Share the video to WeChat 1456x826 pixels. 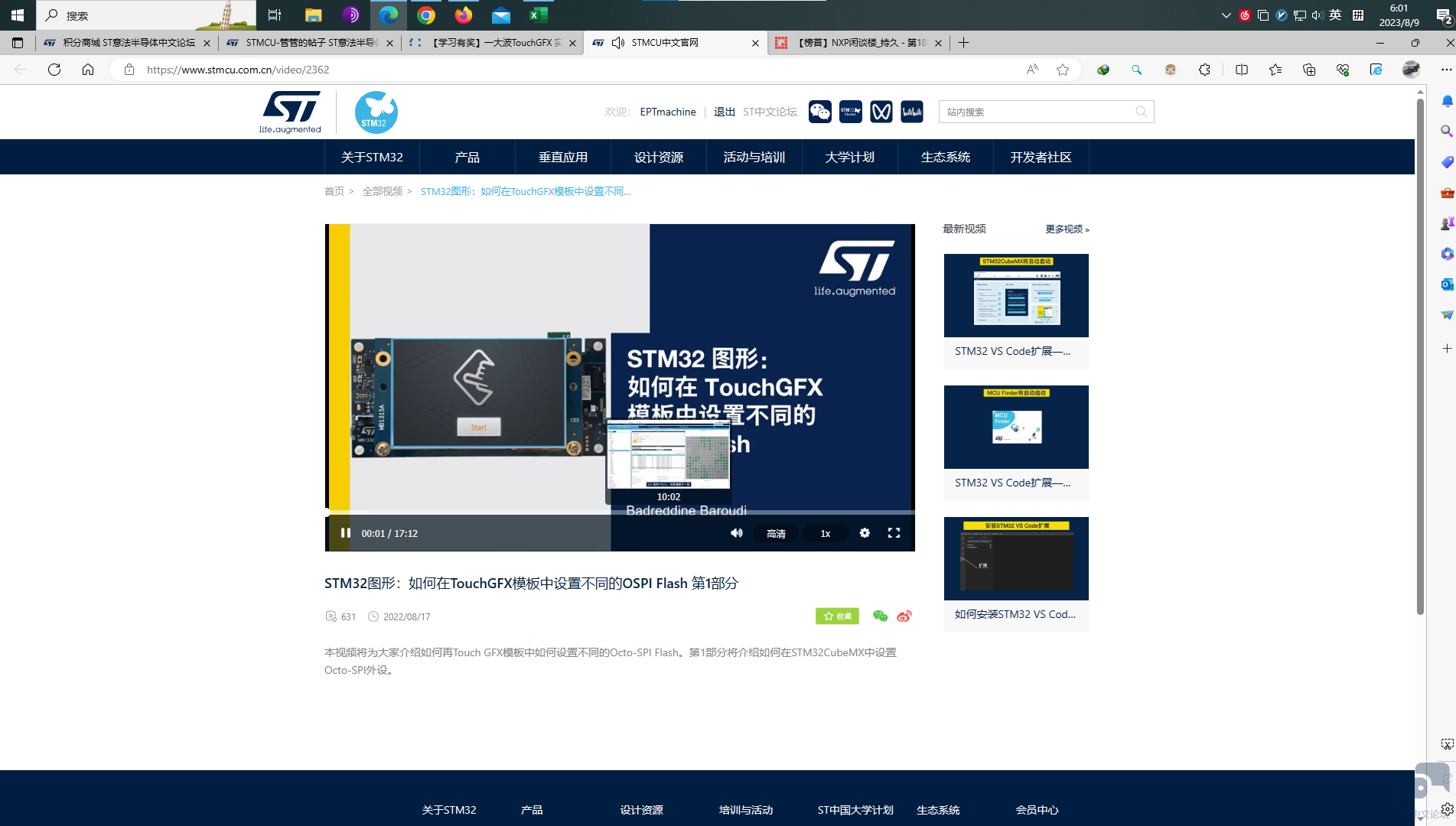[x=880, y=616]
